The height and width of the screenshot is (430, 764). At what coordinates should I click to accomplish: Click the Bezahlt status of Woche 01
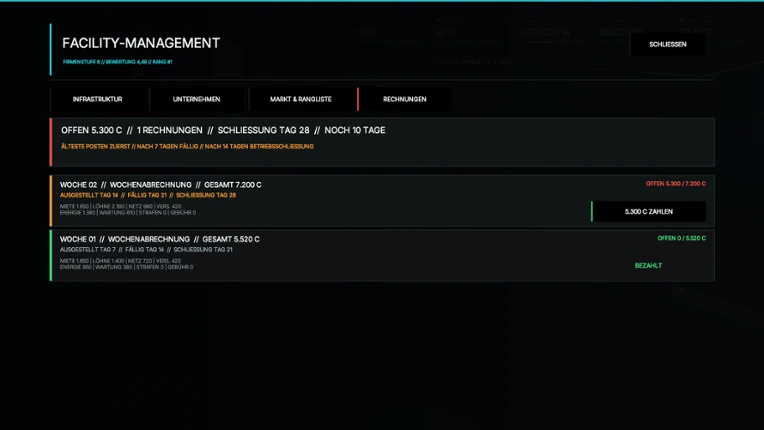648,266
